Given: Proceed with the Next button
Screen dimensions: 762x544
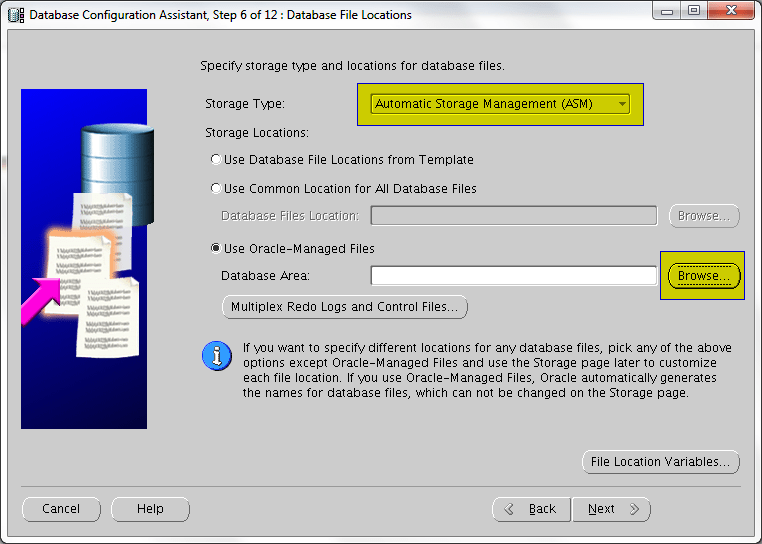Looking at the screenshot, I should pyautogui.click(x=611, y=509).
